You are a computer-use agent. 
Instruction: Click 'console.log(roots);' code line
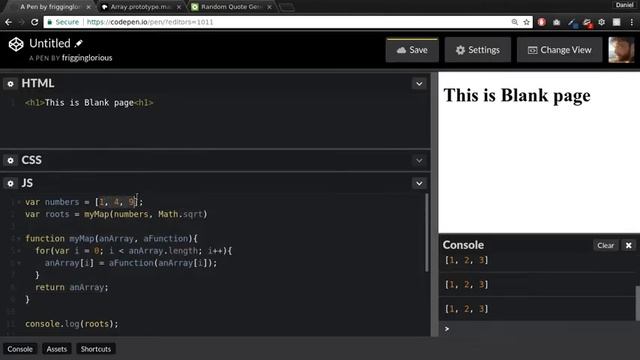pos(72,324)
